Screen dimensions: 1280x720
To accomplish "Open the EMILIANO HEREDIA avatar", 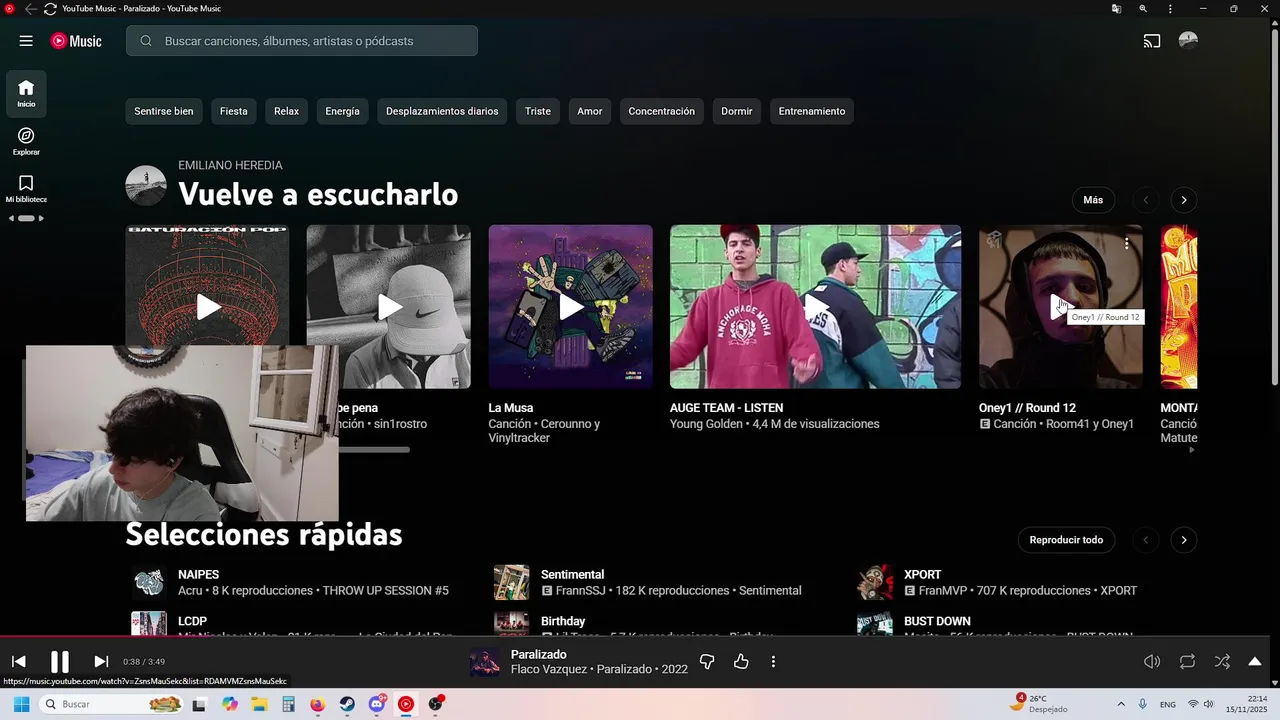I will coord(146,186).
